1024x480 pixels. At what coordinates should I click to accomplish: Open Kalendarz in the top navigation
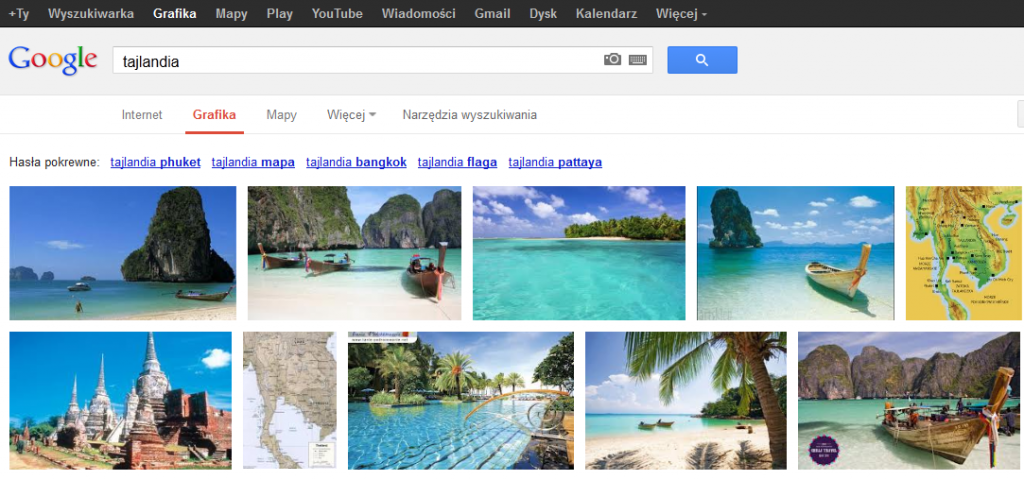(608, 14)
